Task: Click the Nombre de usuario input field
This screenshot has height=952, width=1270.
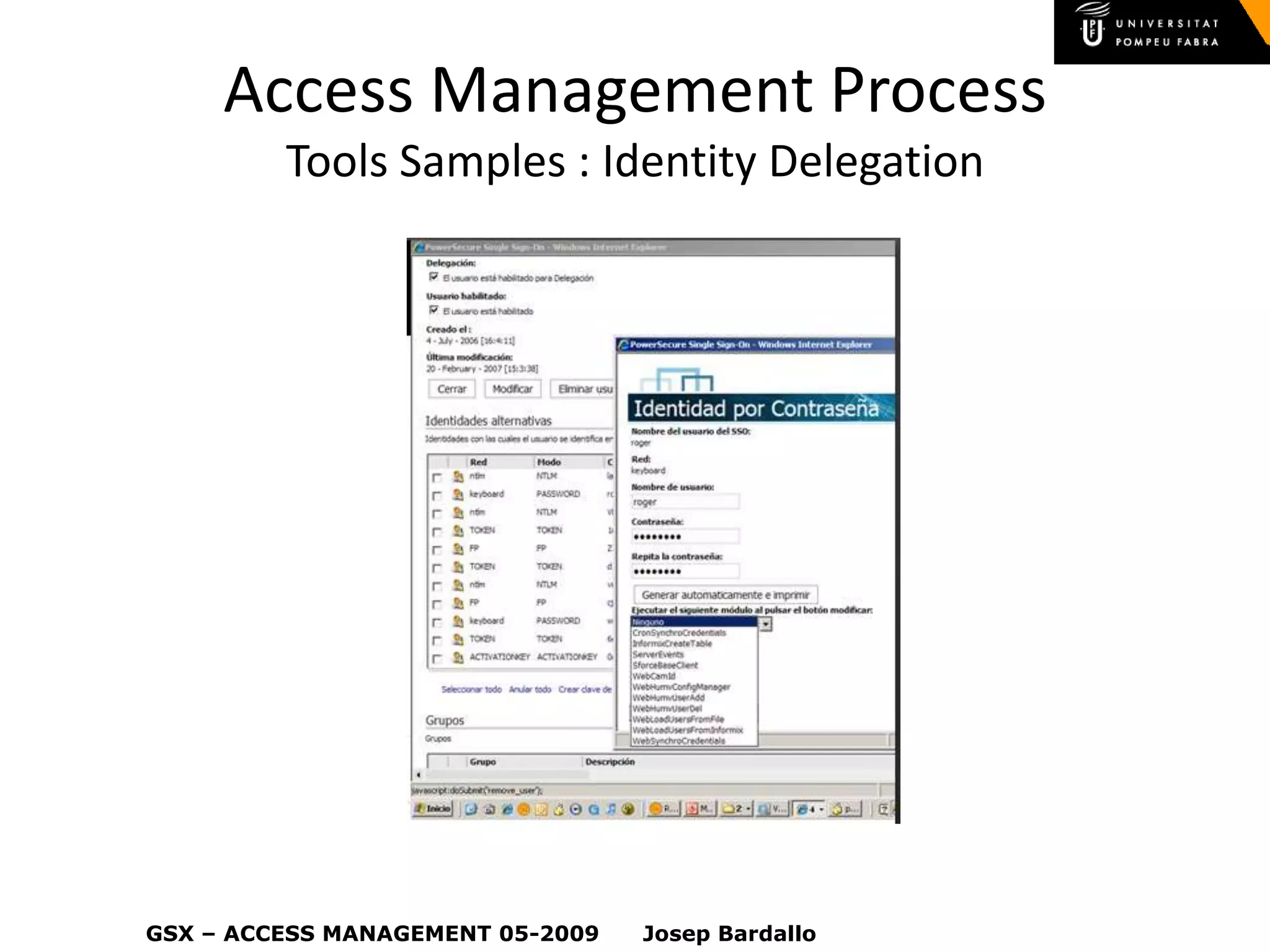Action: 685,501
